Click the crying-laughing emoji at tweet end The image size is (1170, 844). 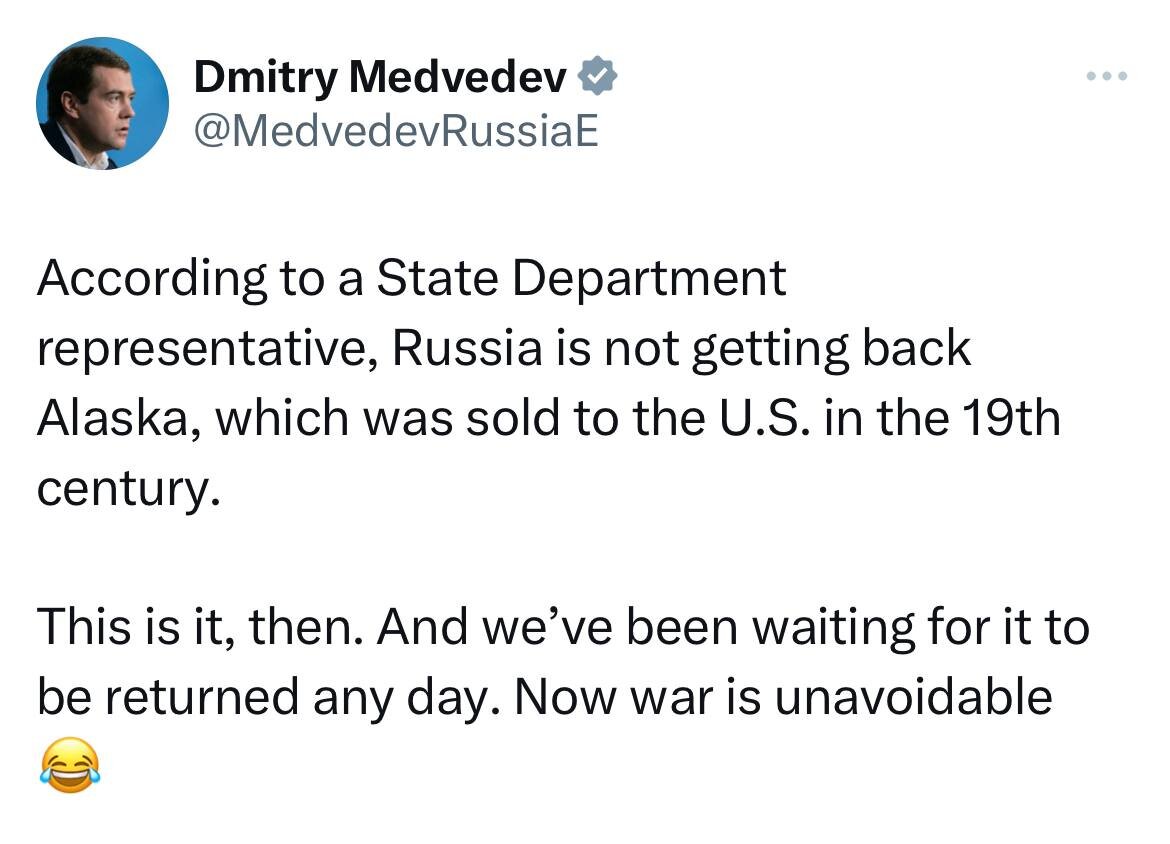pos(69,764)
